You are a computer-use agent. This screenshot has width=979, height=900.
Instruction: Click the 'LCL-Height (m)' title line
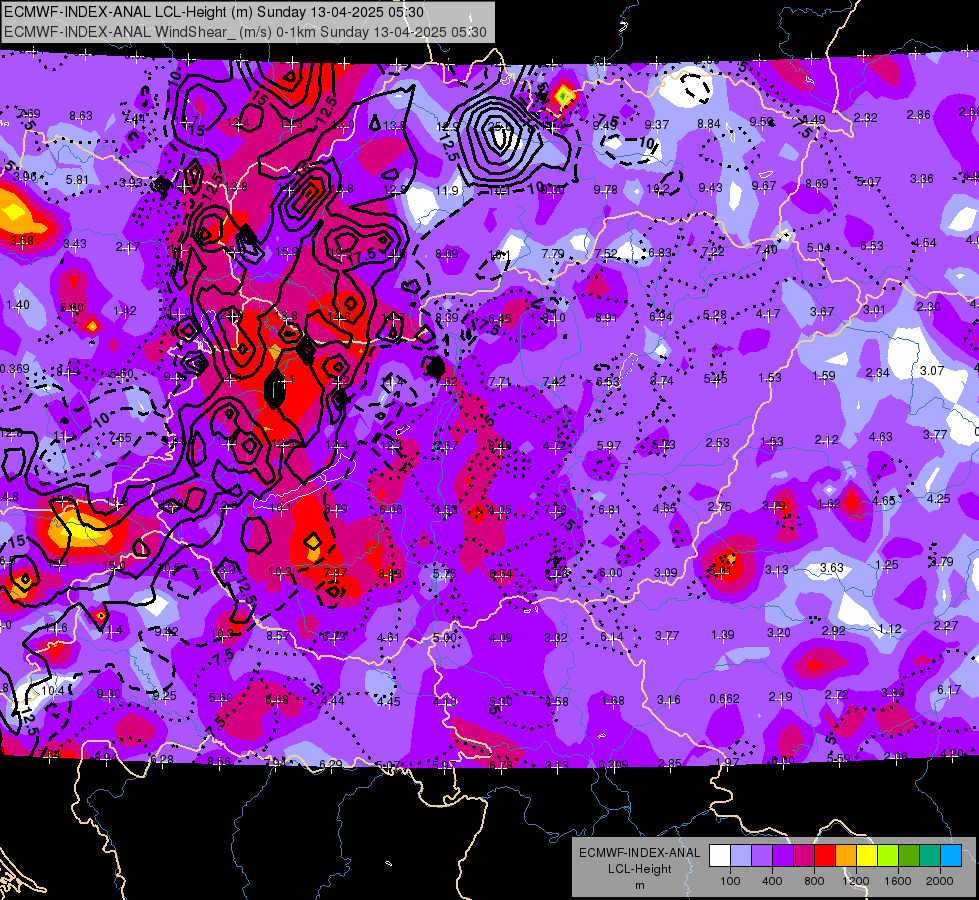click(214, 12)
